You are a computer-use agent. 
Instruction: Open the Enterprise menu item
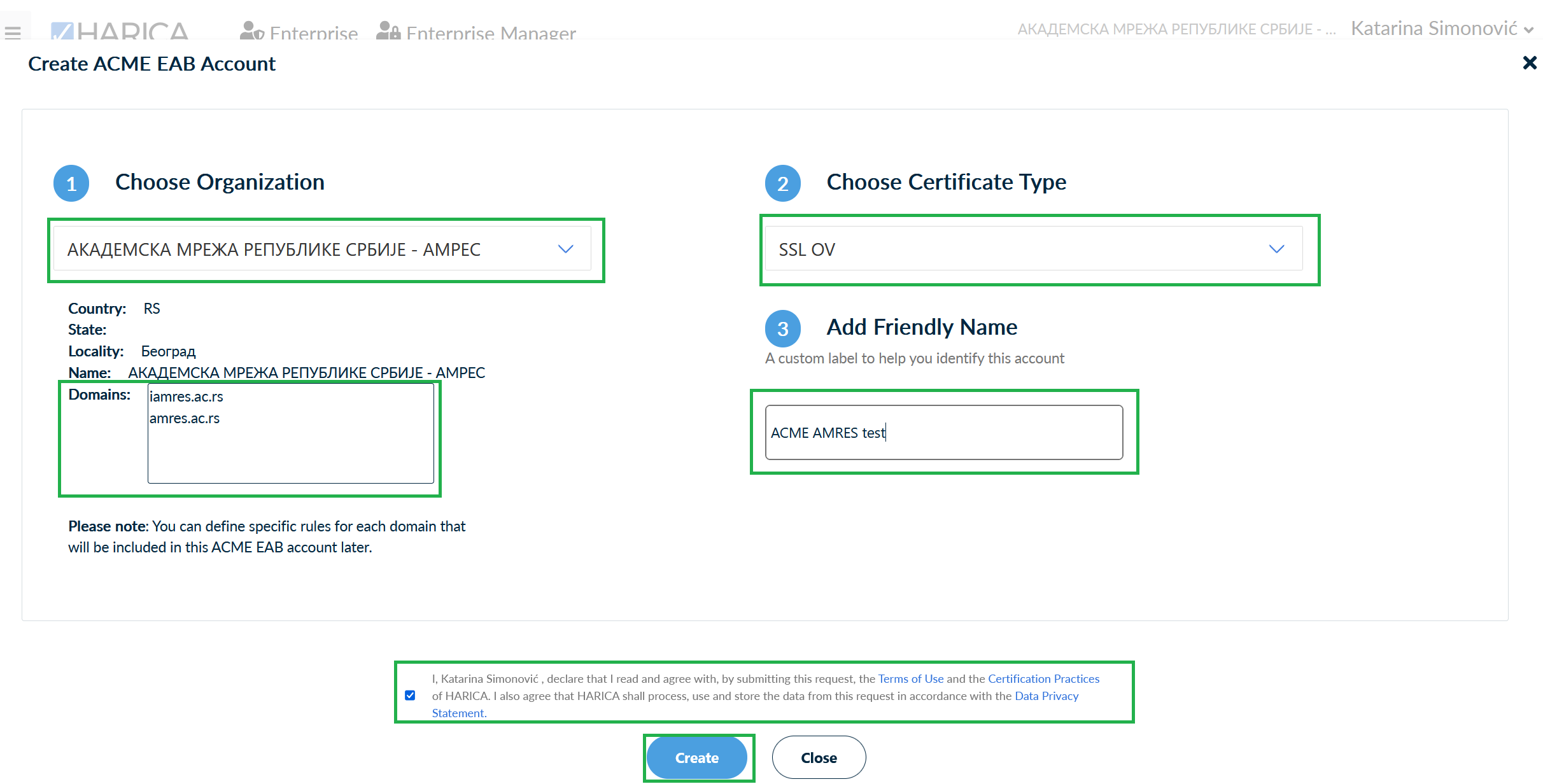(x=313, y=33)
